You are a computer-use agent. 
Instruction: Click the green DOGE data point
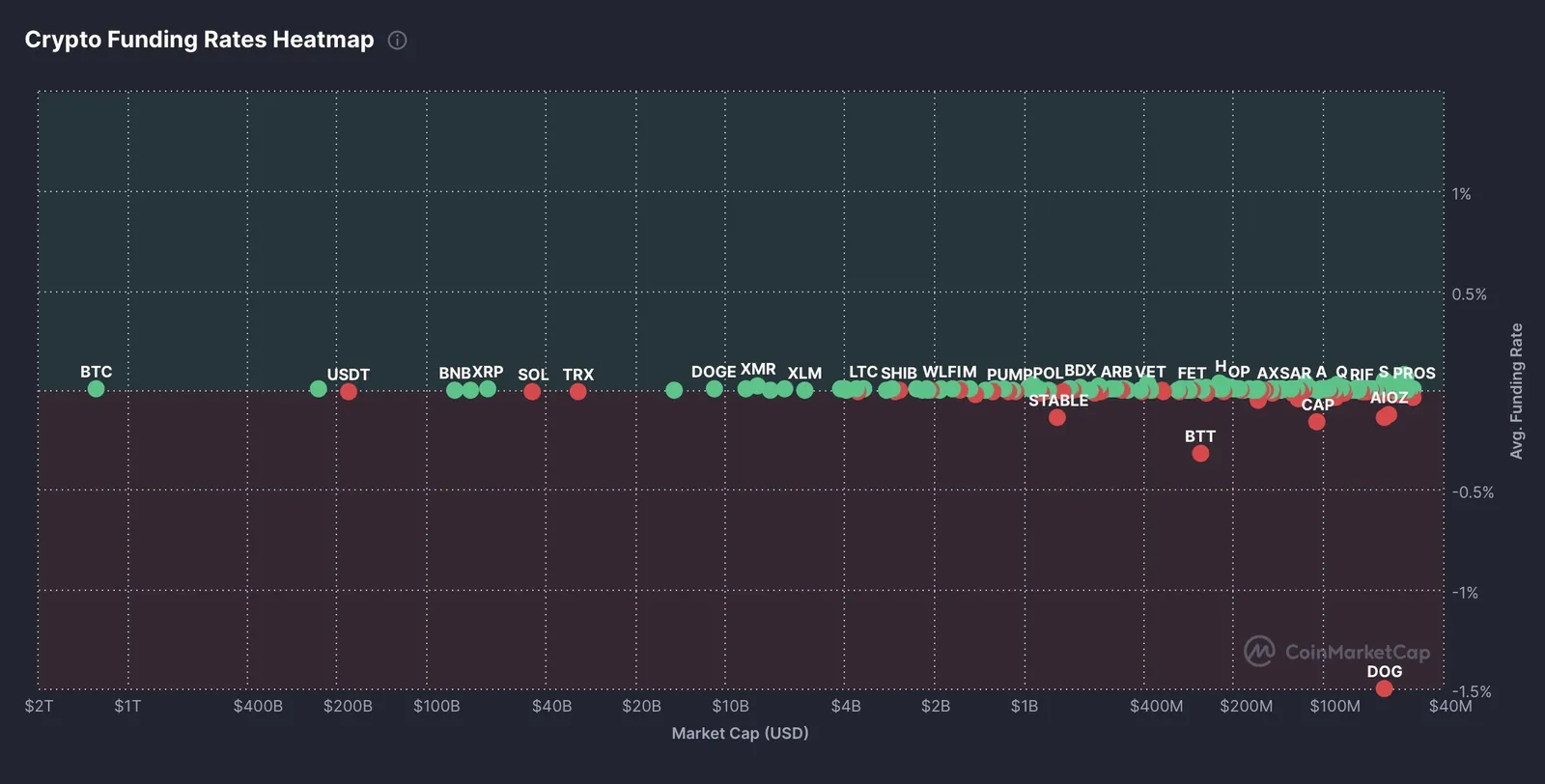(714, 389)
